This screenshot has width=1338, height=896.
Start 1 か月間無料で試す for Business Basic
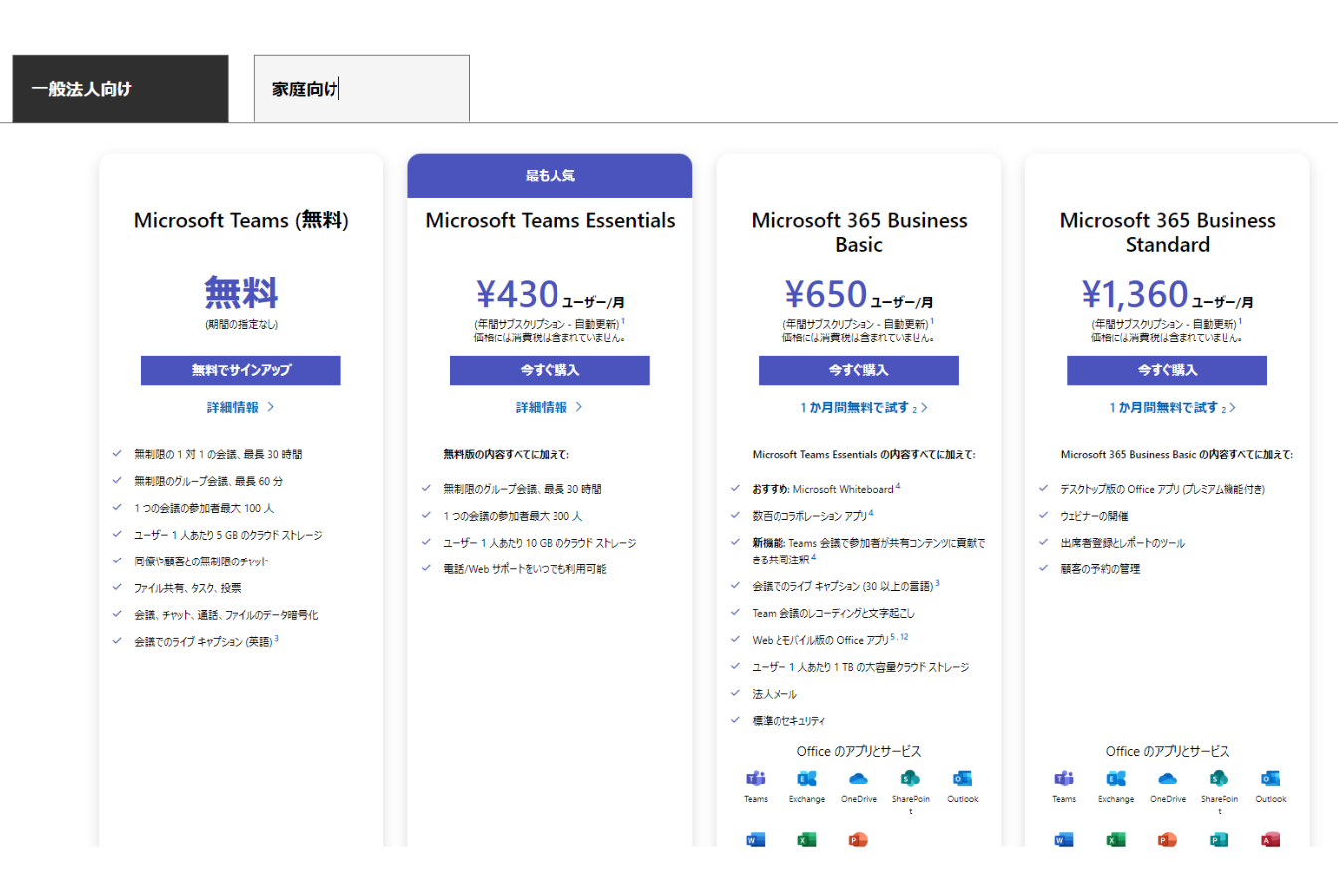coord(863,408)
